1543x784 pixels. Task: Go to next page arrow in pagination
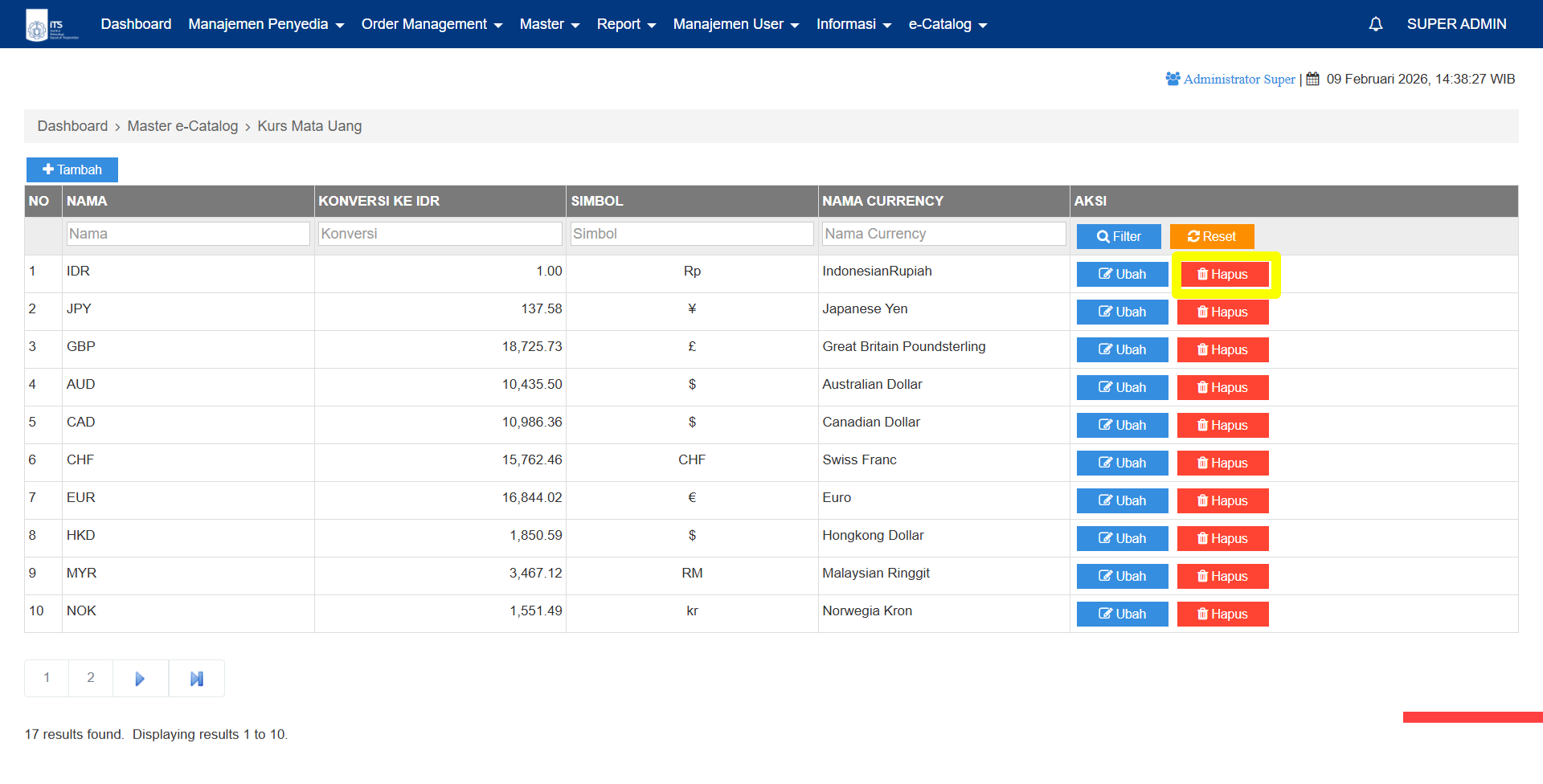(140, 679)
